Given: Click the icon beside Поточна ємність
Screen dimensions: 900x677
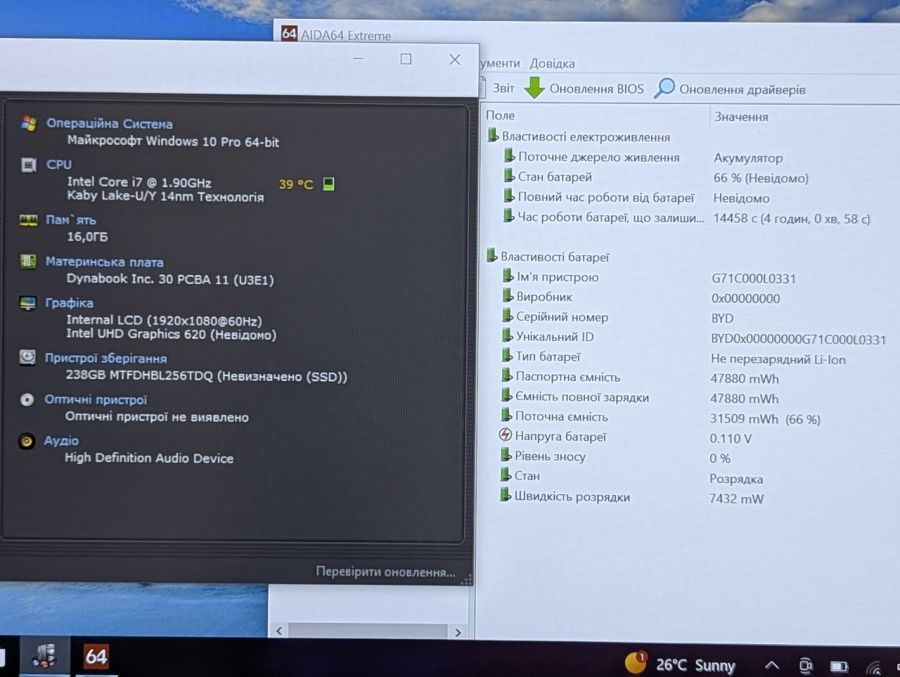Looking at the screenshot, I should (506, 415).
